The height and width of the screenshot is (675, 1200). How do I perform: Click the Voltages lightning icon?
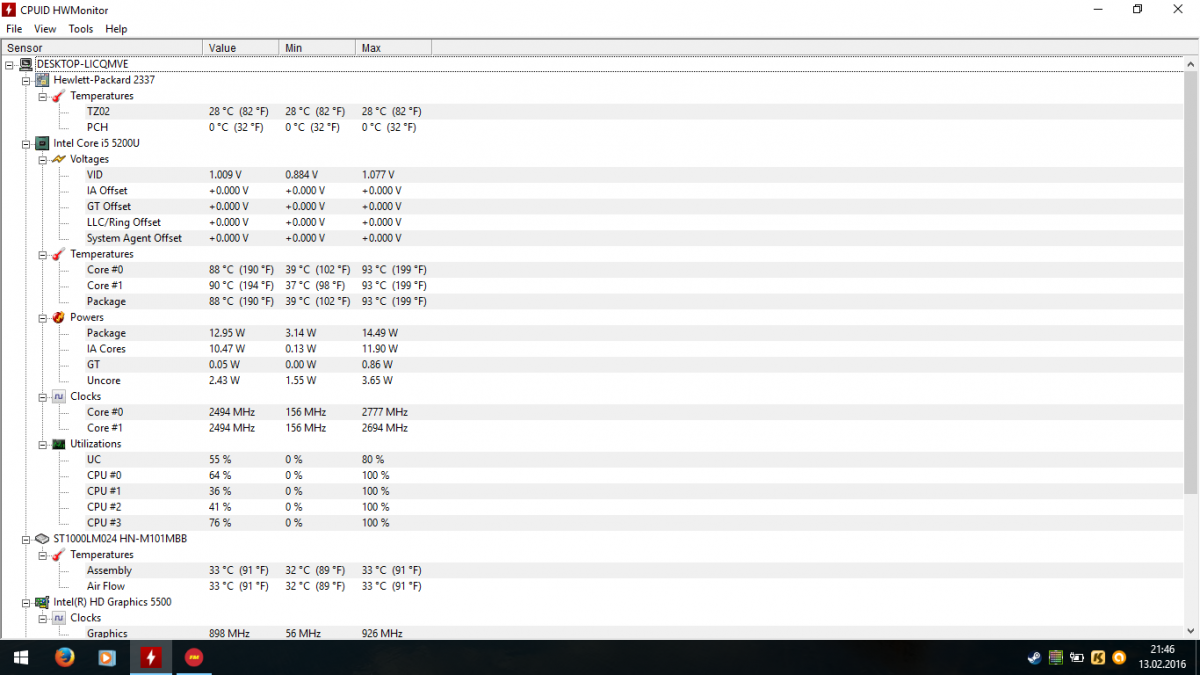click(x=59, y=159)
